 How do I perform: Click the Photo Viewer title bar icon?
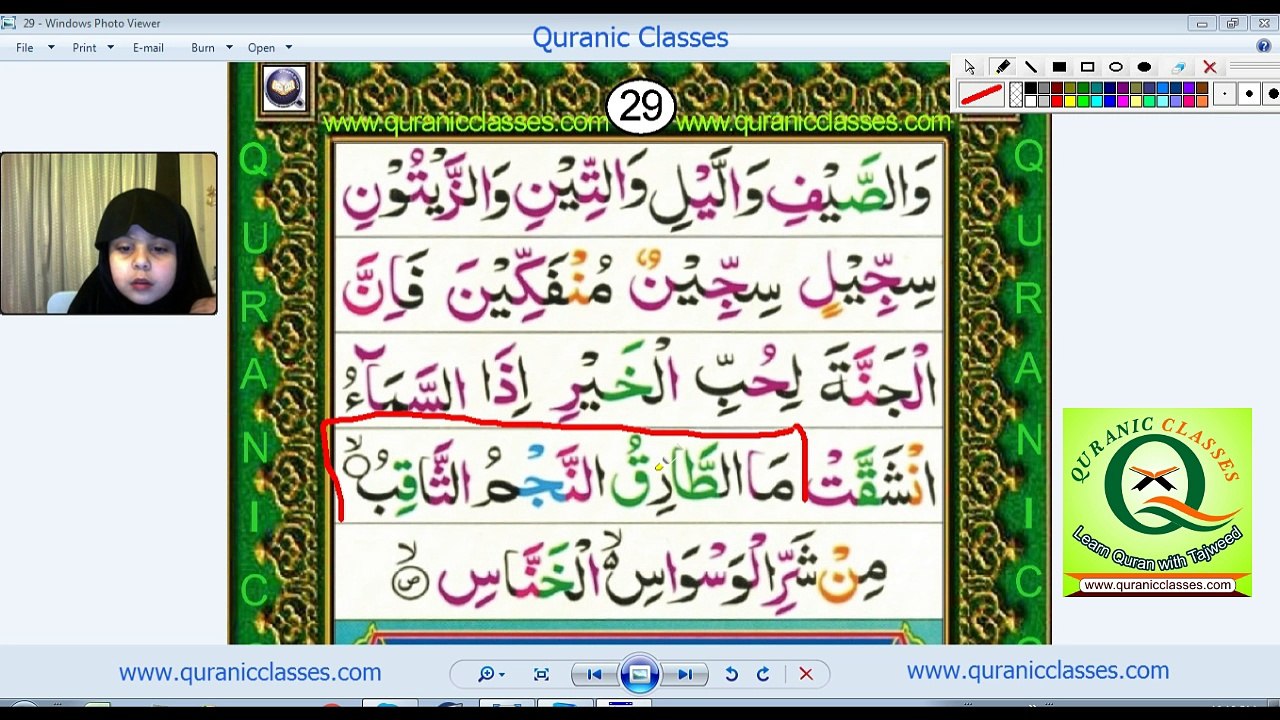tap(8, 23)
